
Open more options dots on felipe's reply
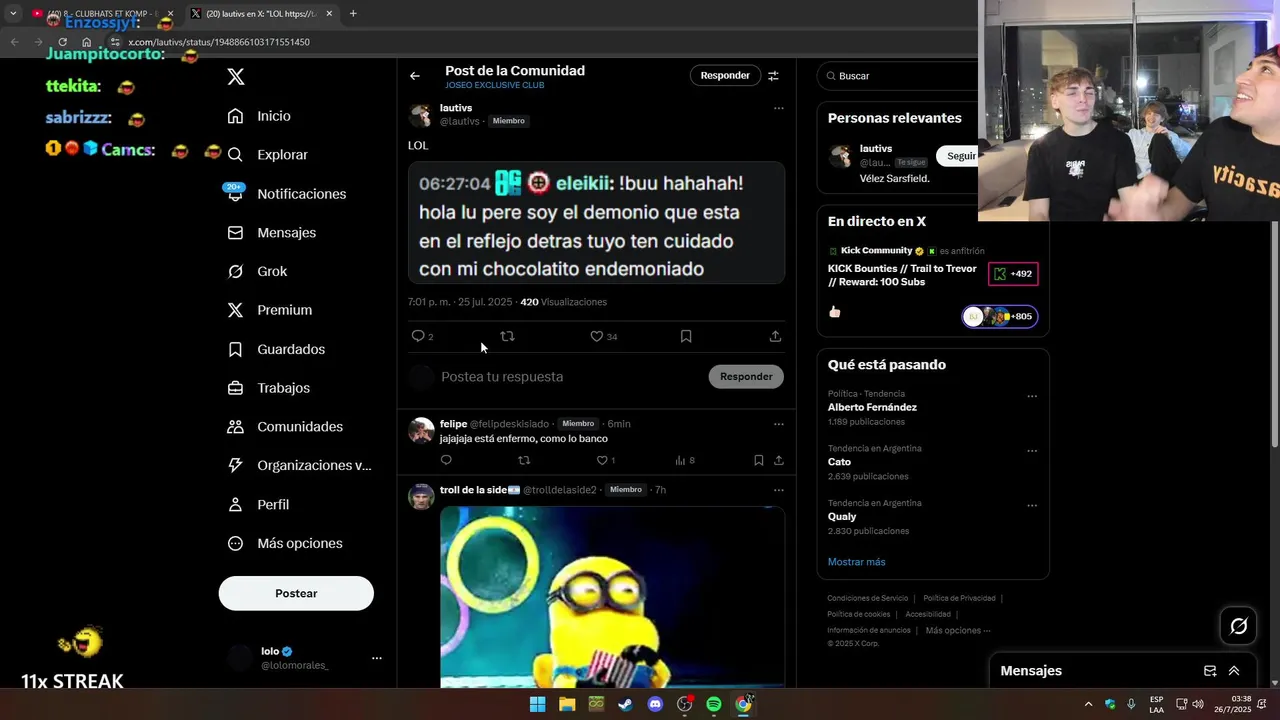[779, 424]
